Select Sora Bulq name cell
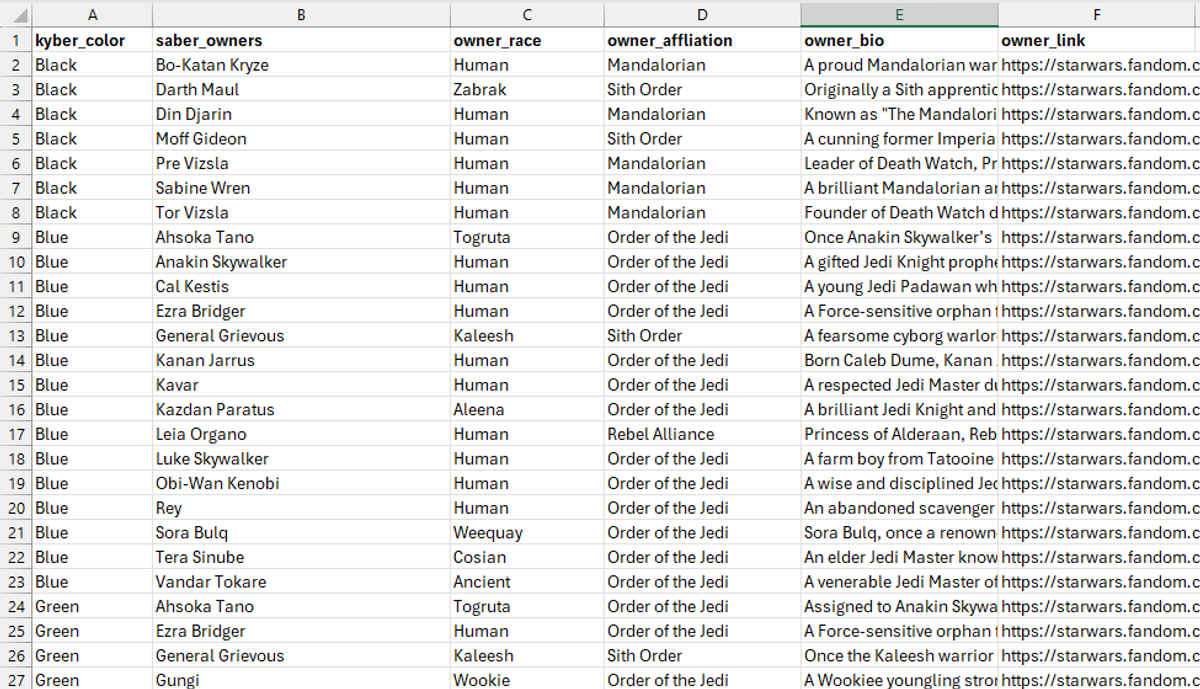 click(301, 533)
